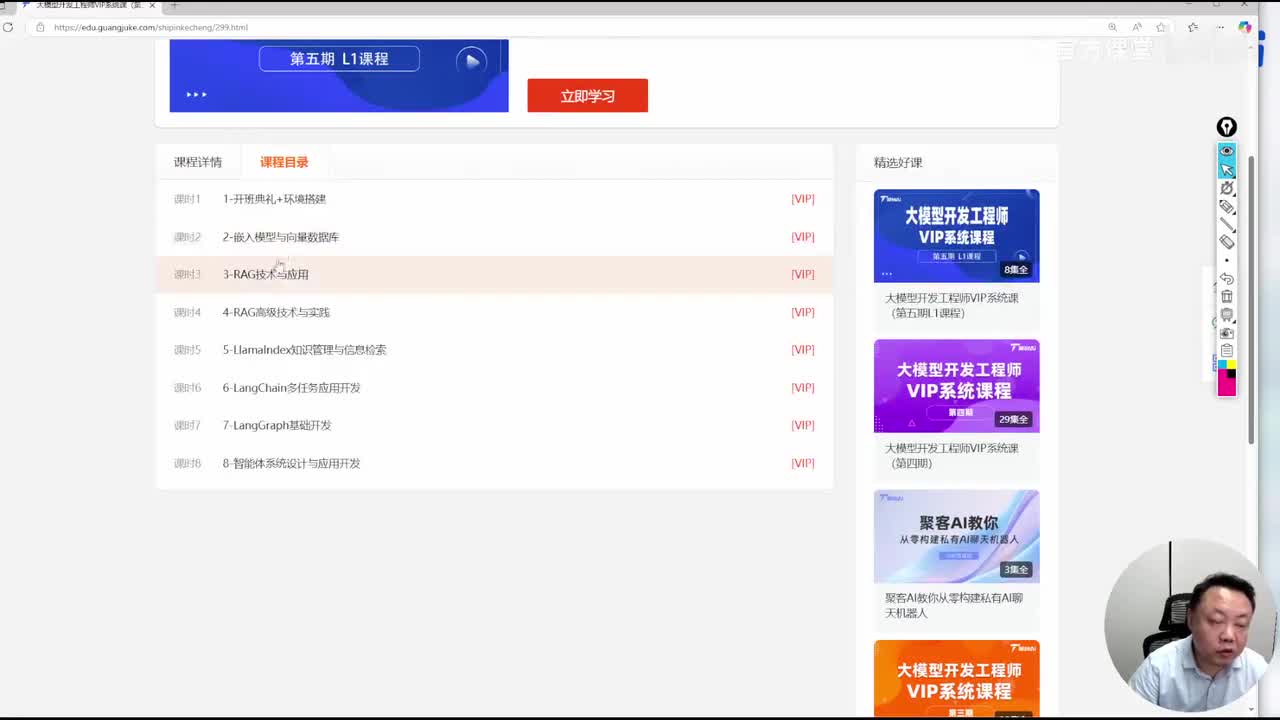Click the clipboard icon in annotation toolbar
Image resolution: width=1280 pixels, height=720 pixels.
(1227, 350)
